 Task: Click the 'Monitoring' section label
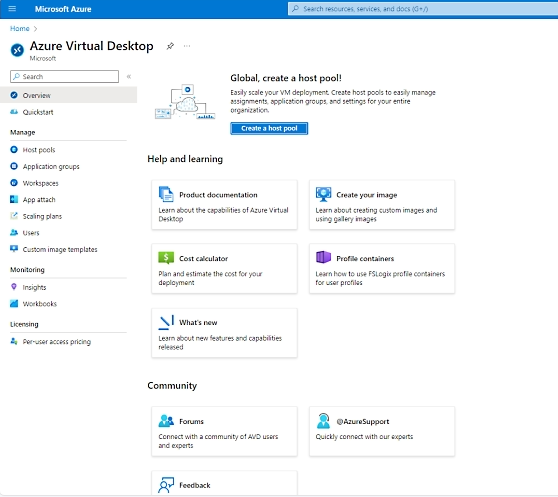pos(27,270)
